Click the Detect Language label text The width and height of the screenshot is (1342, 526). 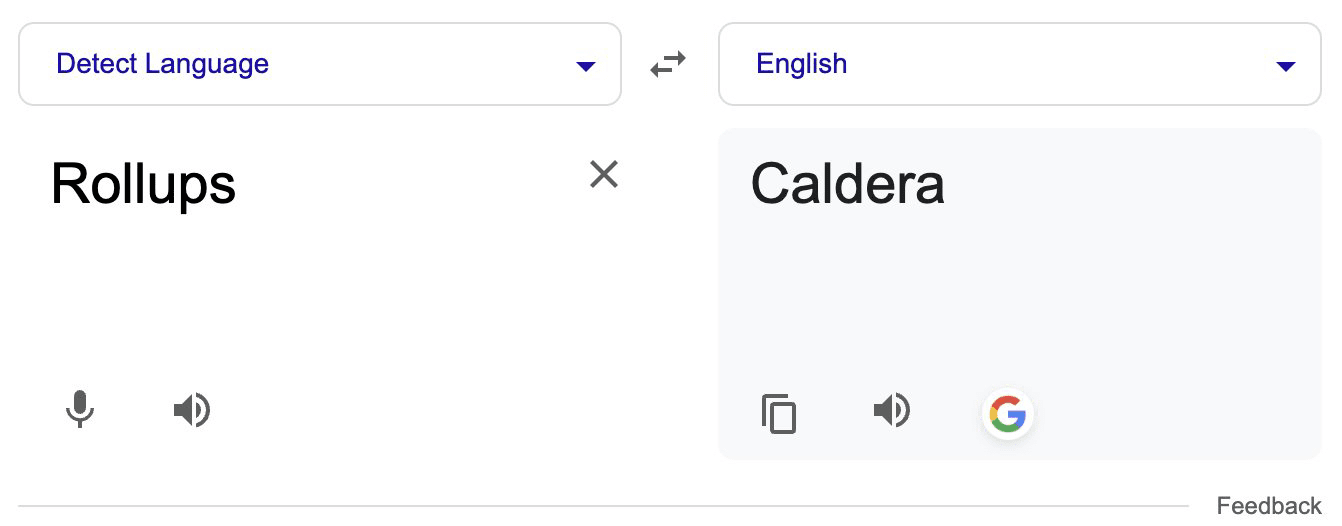pos(162,64)
